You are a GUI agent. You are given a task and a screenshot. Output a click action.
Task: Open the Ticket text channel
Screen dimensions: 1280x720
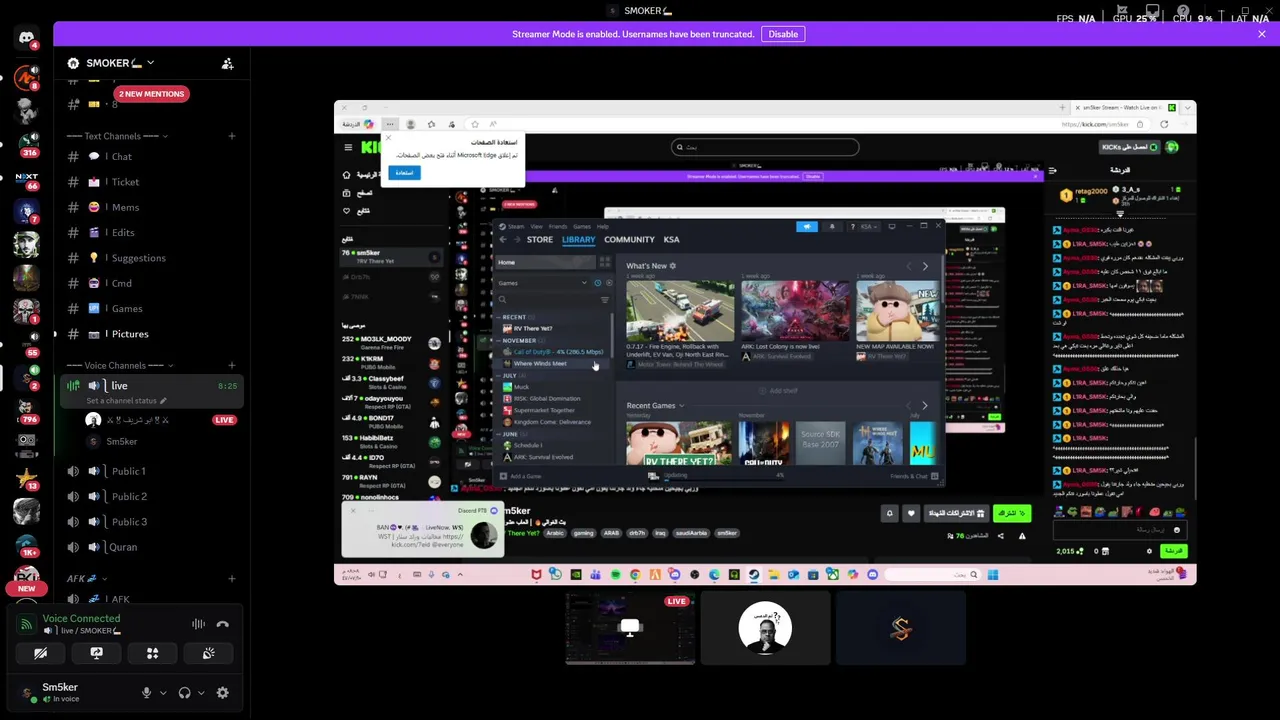[x=153, y=182]
